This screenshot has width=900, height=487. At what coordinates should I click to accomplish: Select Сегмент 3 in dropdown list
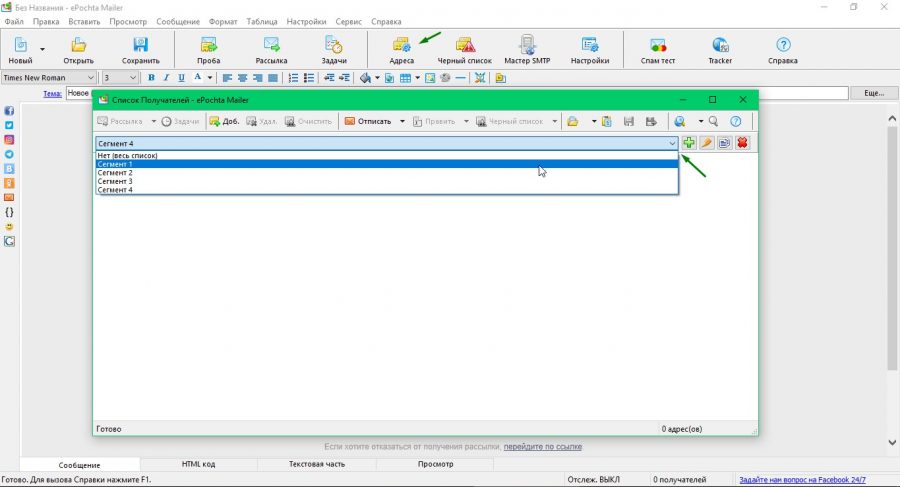(x=387, y=181)
